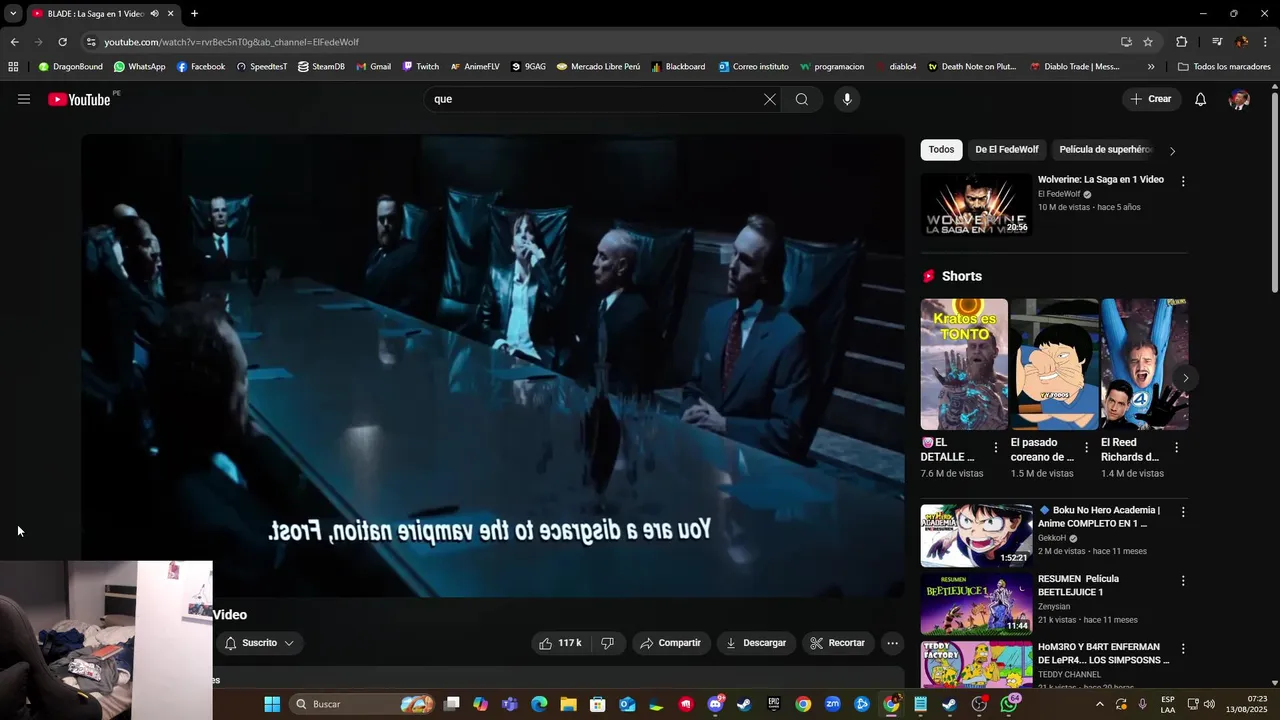The image size is (1280, 720).
Task: Focus the browser address bar URL
Action: [231, 42]
